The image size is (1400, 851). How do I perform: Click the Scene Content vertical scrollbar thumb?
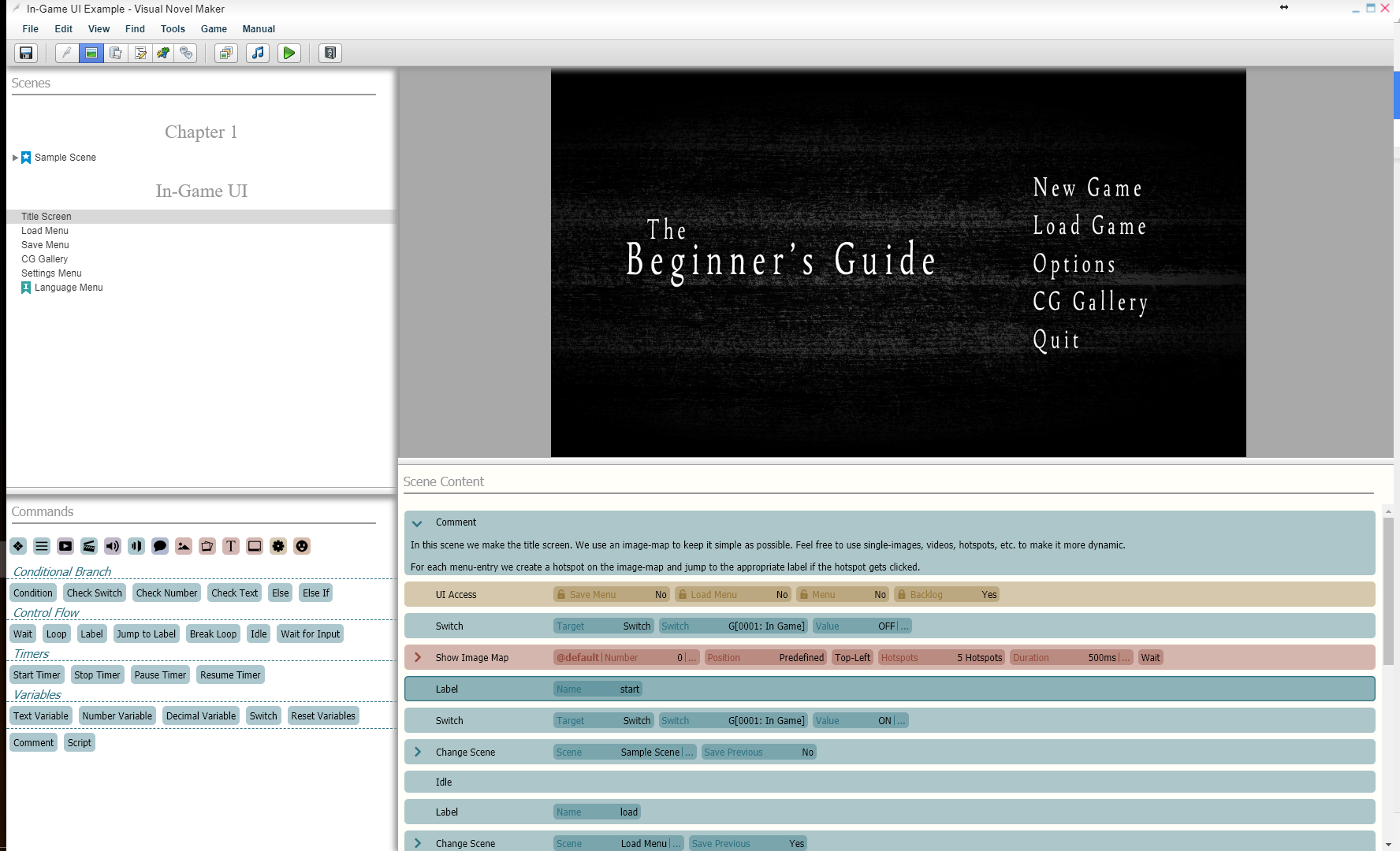tap(1388, 591)
